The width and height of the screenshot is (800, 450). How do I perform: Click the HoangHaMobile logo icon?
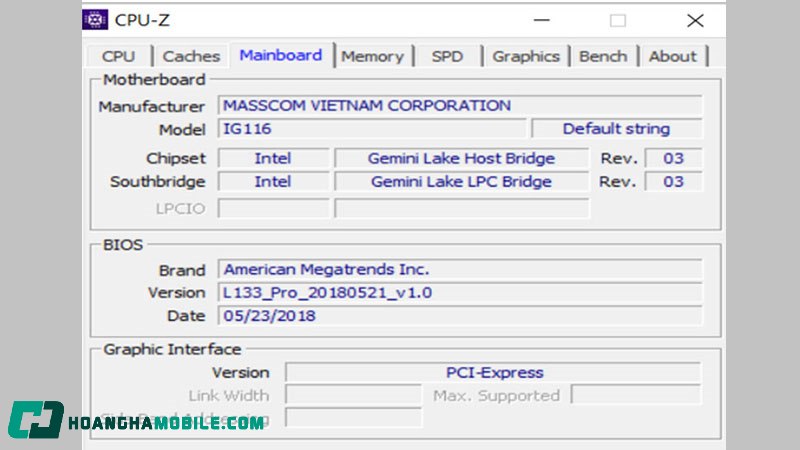coord(36,420)
